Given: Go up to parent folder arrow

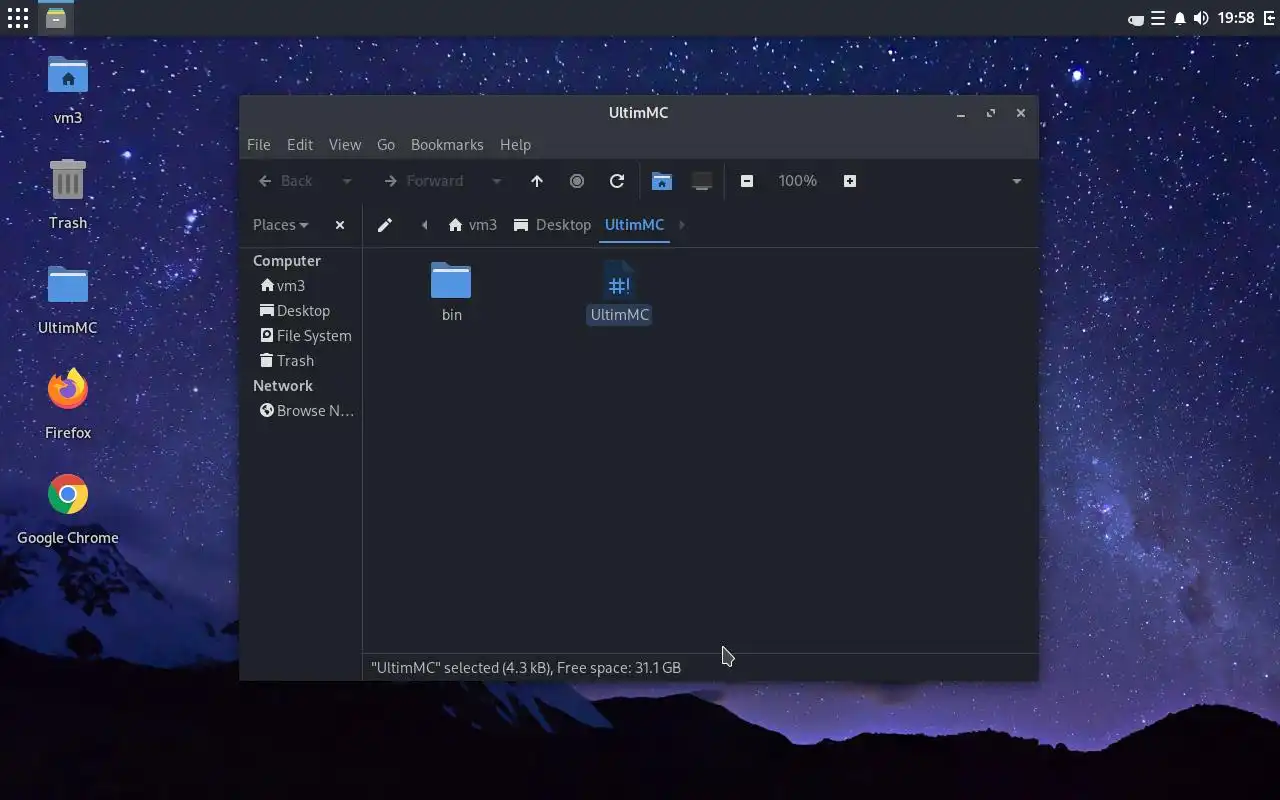Looking at the screenshot, I should (x=537, y=181).
